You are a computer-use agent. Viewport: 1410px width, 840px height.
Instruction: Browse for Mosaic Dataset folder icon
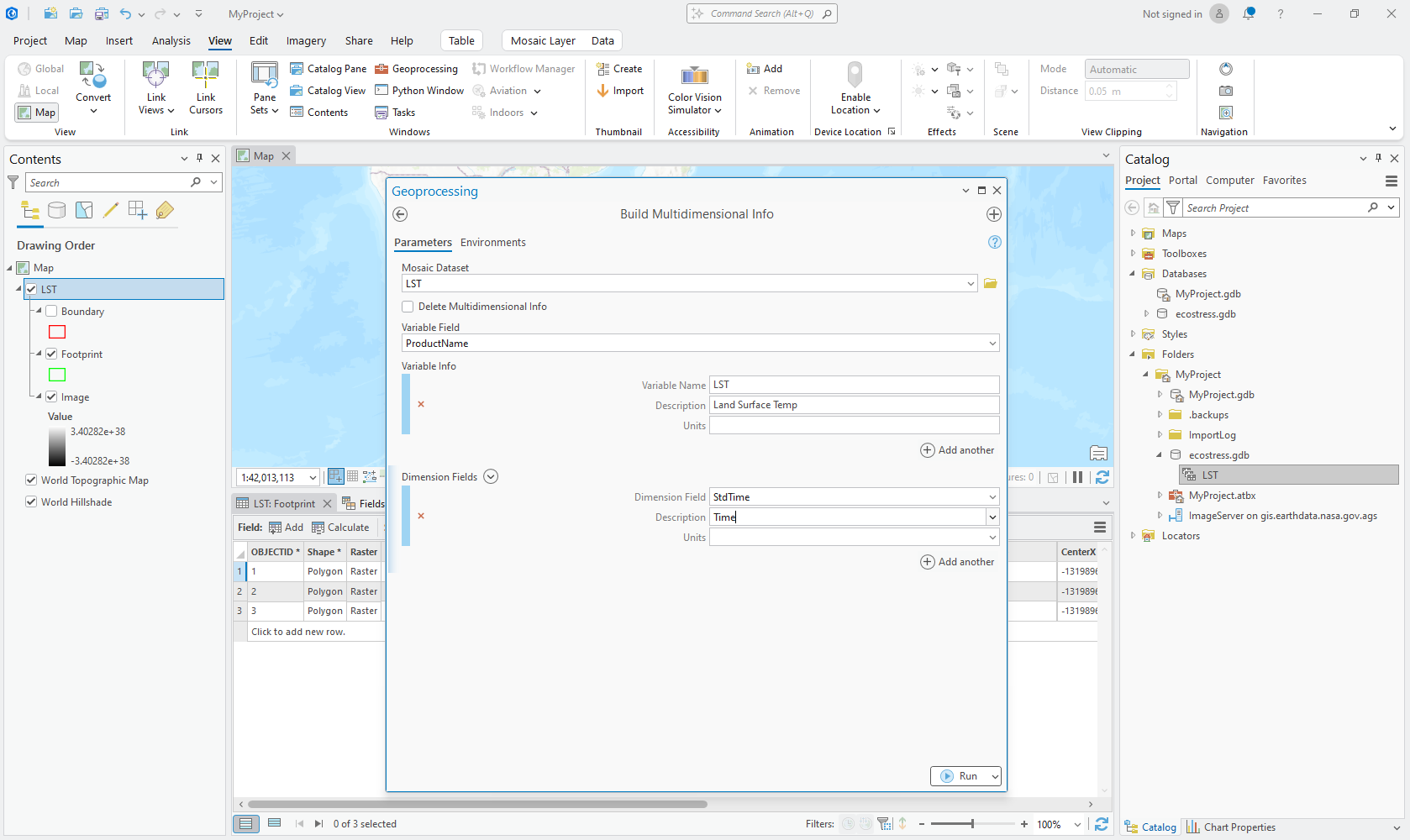tap(991, 284)
